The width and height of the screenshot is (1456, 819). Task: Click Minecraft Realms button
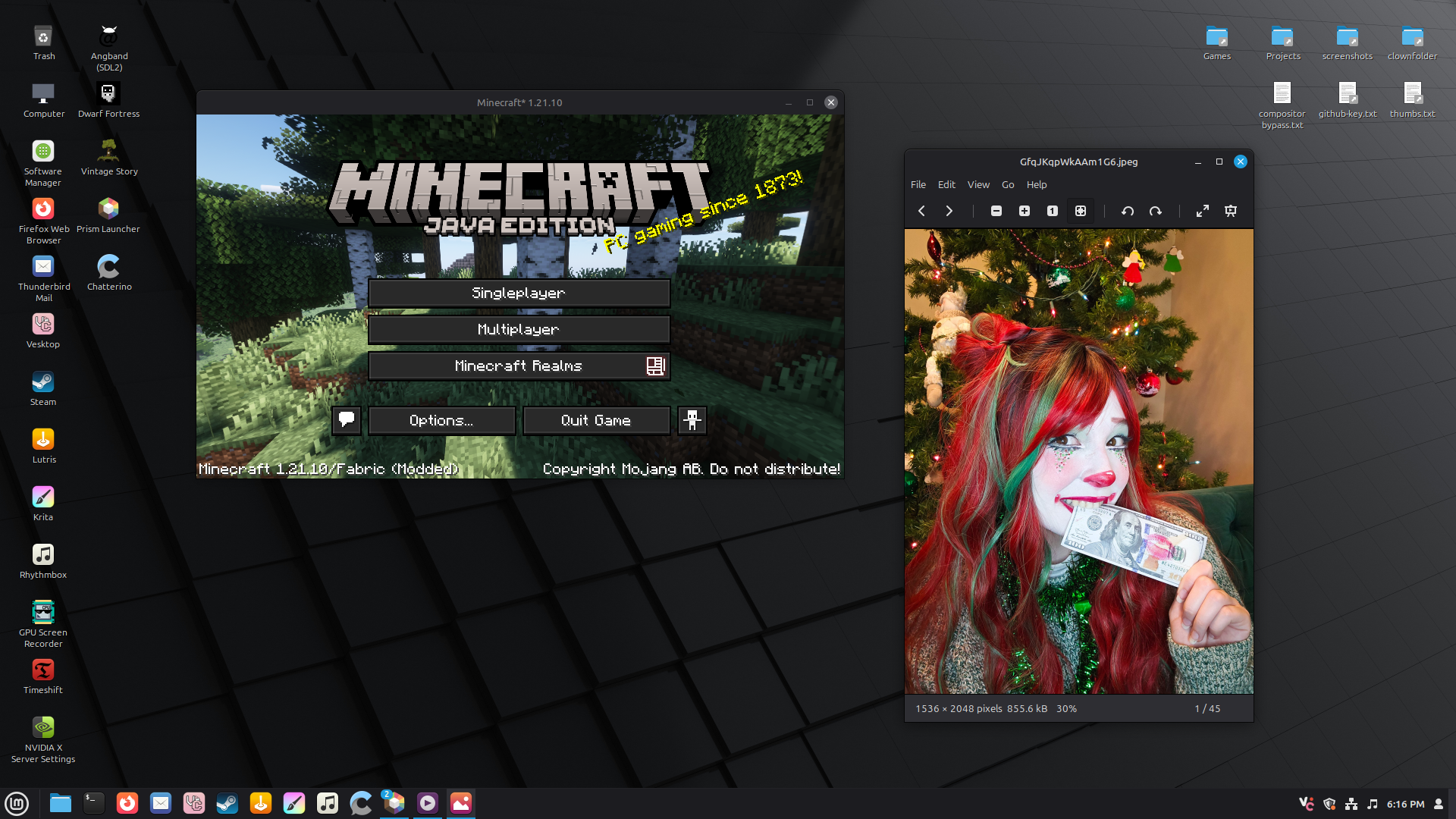pos(519,366)
